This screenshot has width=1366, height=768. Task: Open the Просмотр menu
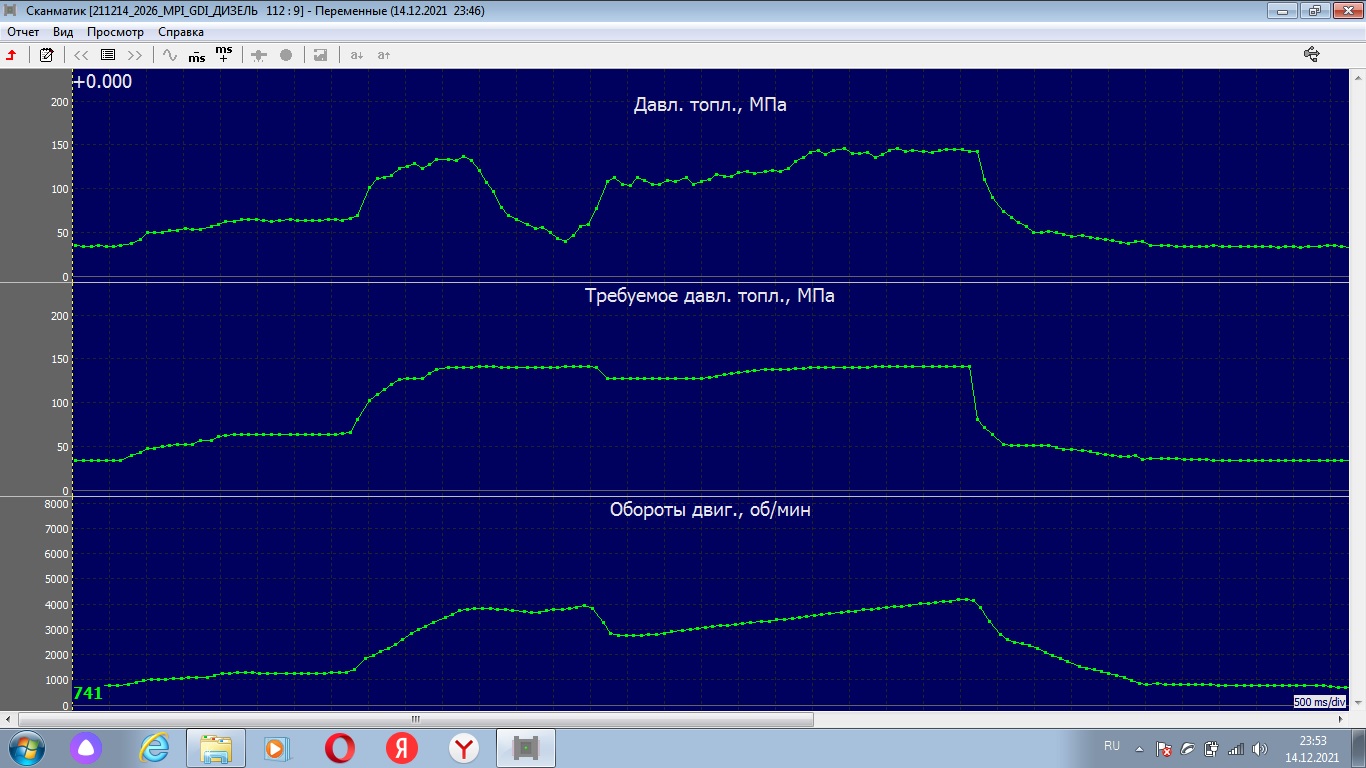pos(115,32)
